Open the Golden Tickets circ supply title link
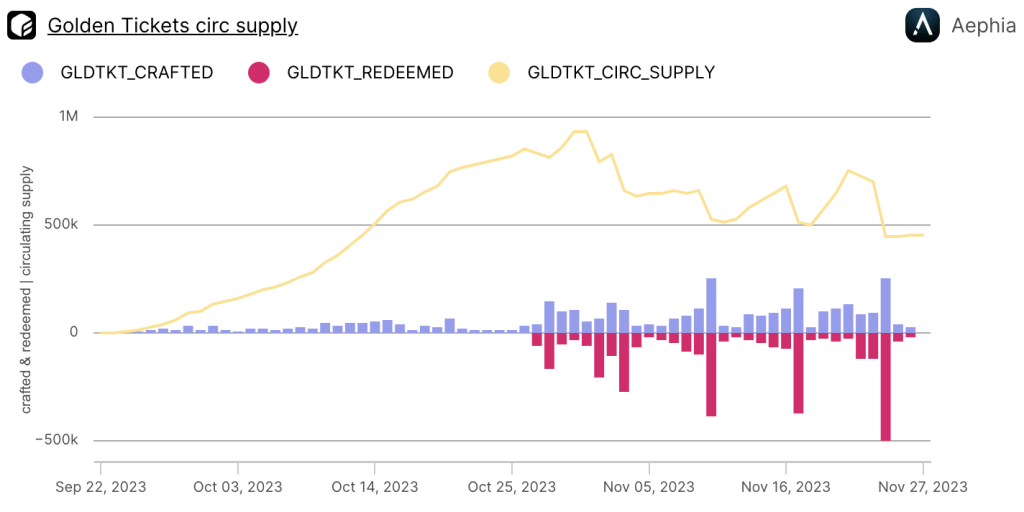The height and width of the screenshot is (512, 1024). click(173, 26)
